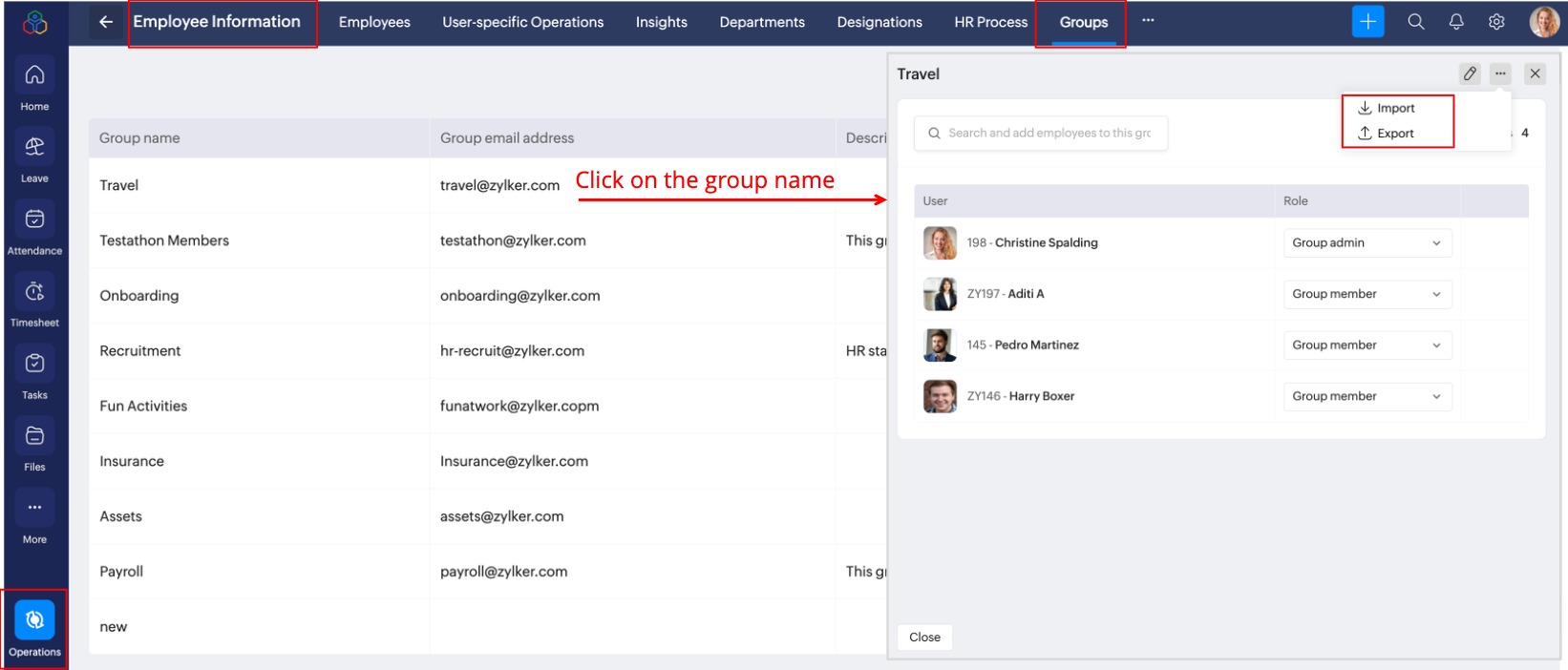Open the Files sidebar icon
Screen dimensions: 1568x670
tap(34, 445)
